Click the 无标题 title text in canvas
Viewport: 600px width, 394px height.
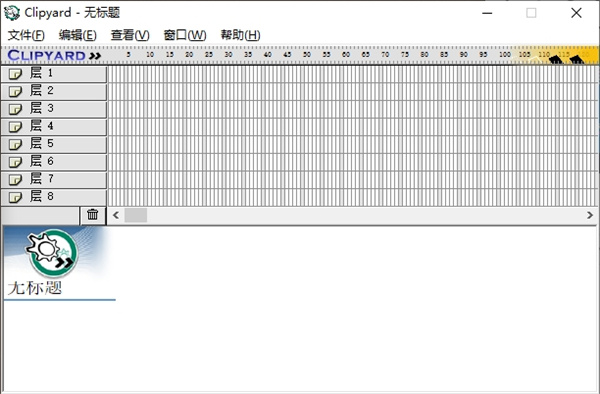click(35, 288)
